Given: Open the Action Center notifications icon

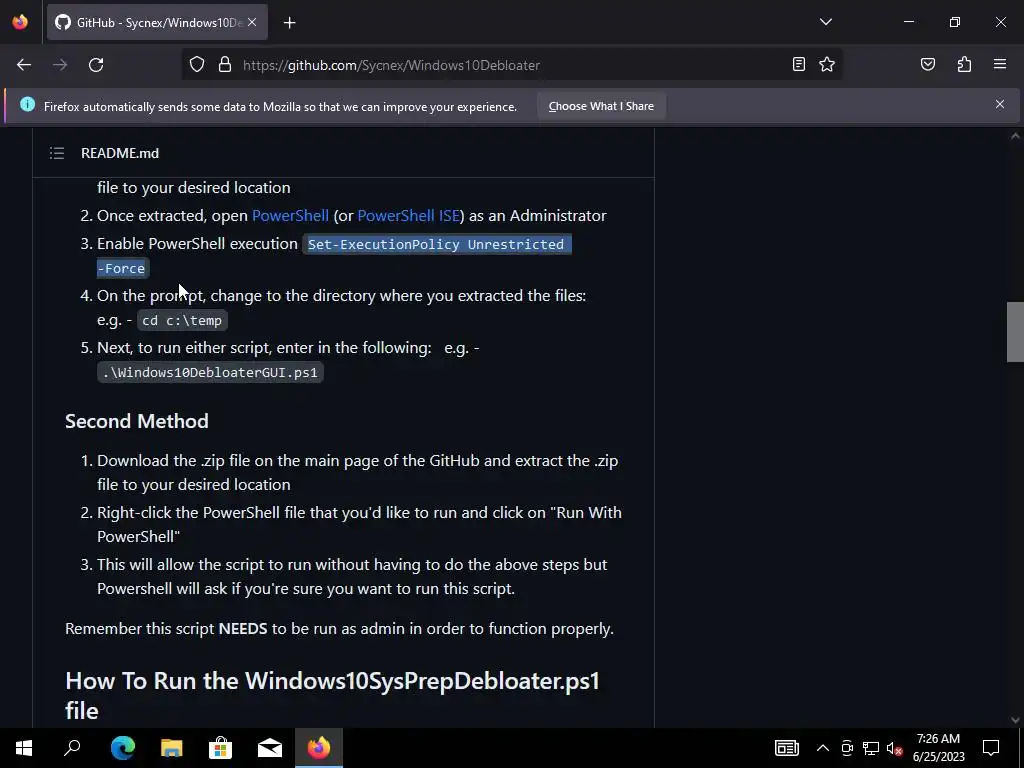Looking at the screenshot, I should coord(991,748).
